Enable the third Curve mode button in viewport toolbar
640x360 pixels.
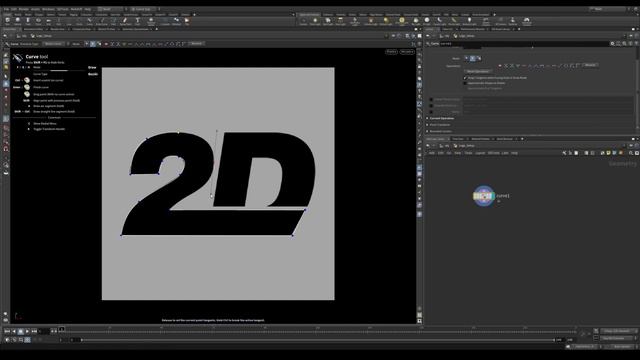[99, 44]
